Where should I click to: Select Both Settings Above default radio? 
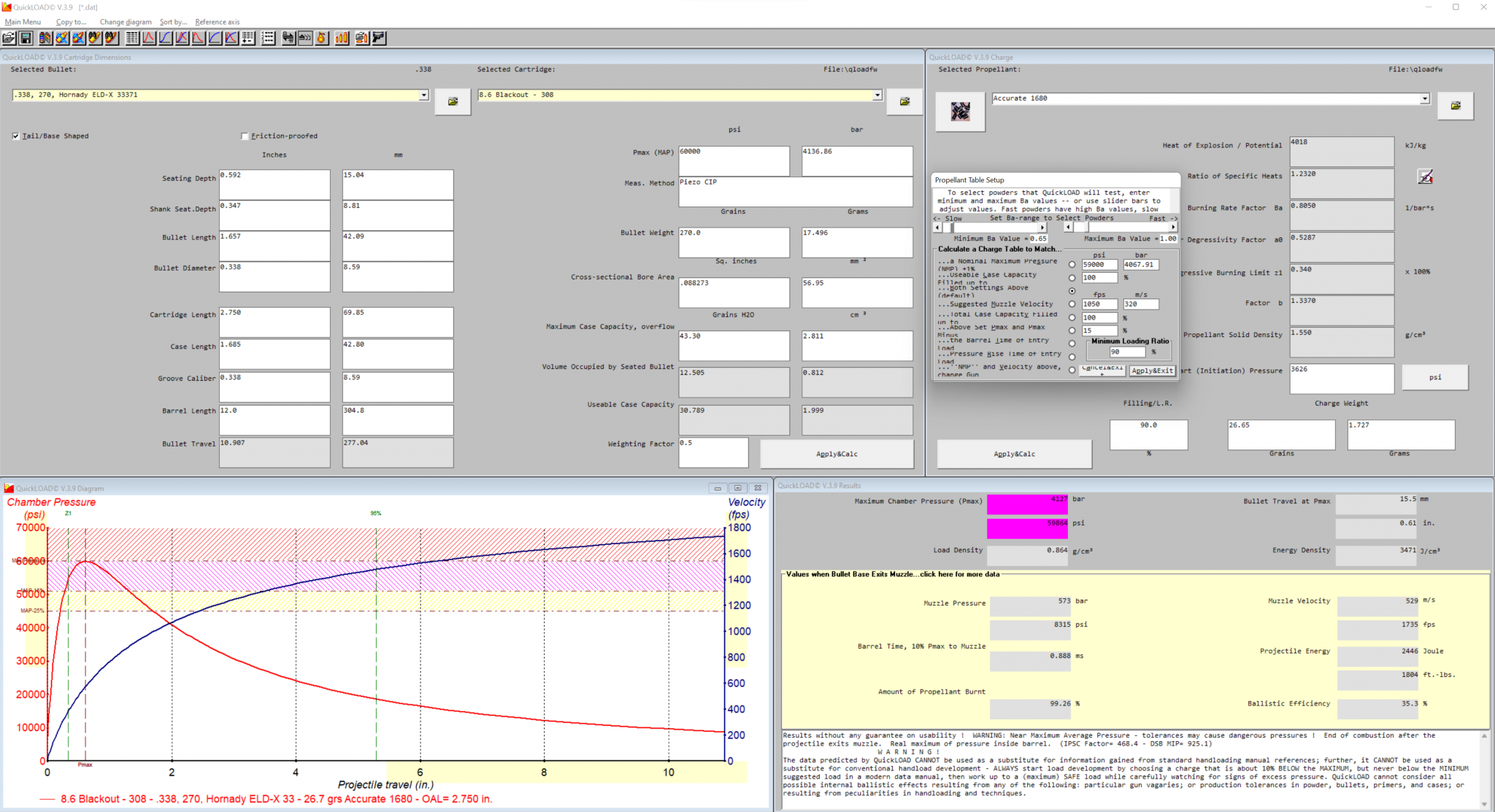pyautogui.click(x=1072, y=291)
